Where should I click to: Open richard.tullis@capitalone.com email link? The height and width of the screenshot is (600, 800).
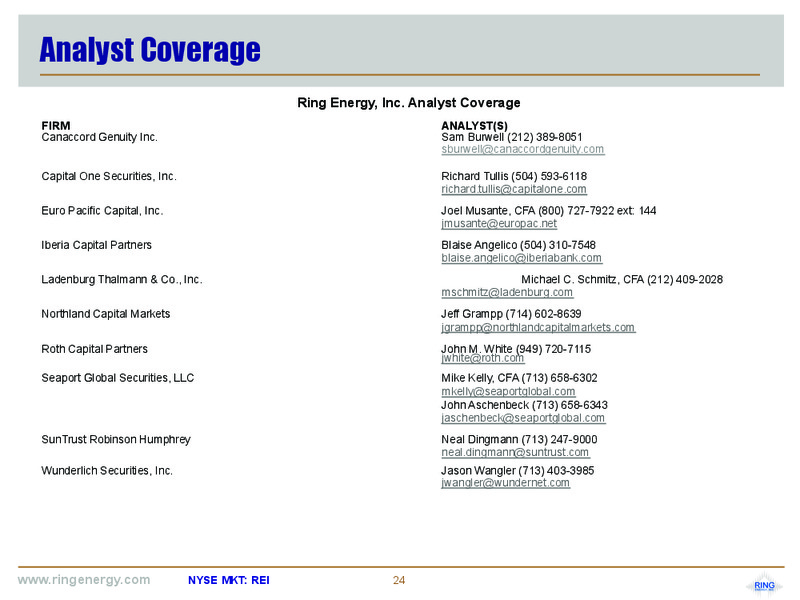[514, 189]
